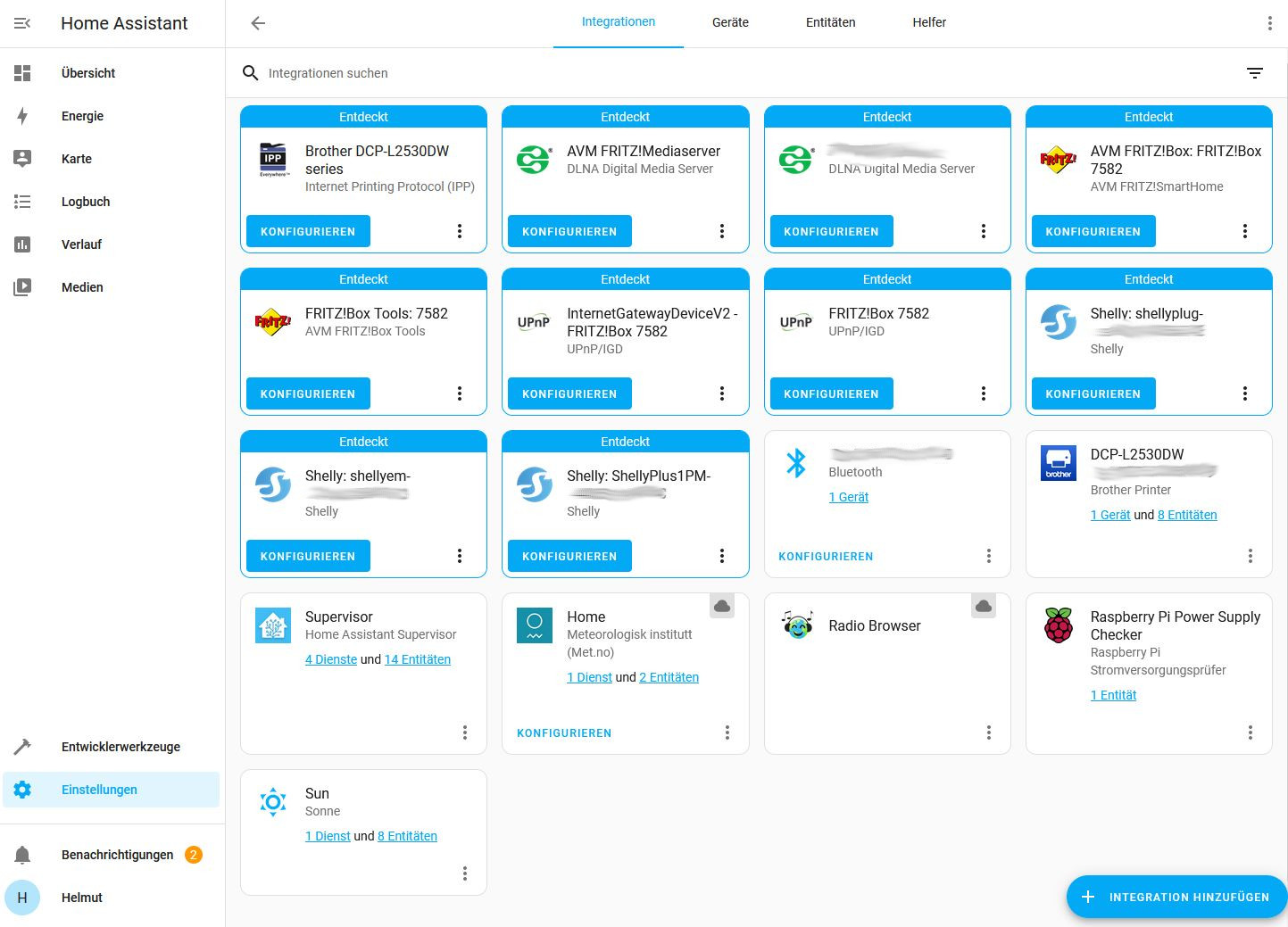Click the Sun integration icon

pos(273,802)
